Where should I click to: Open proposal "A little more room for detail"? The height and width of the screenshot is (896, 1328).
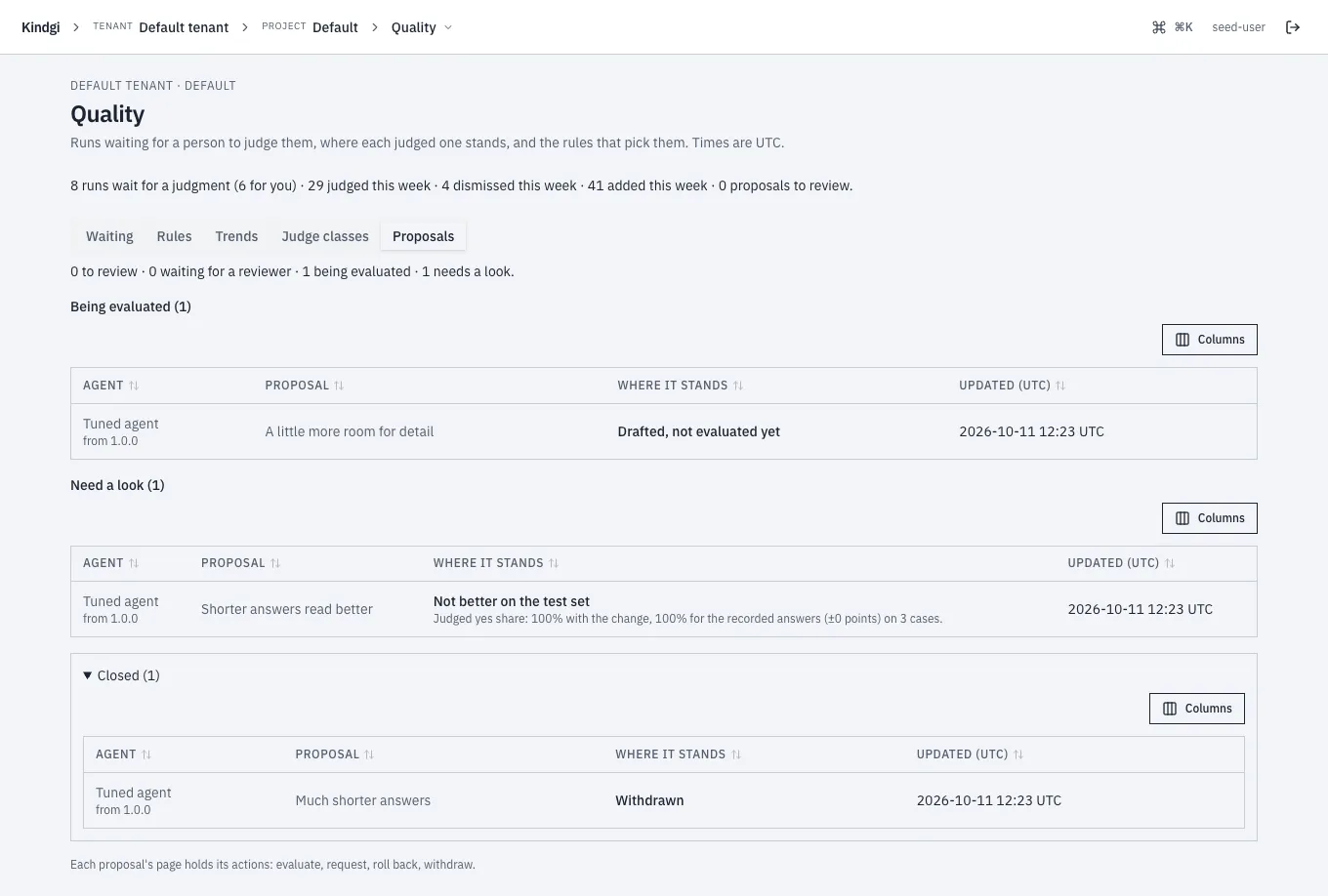[x=349, y=431]
